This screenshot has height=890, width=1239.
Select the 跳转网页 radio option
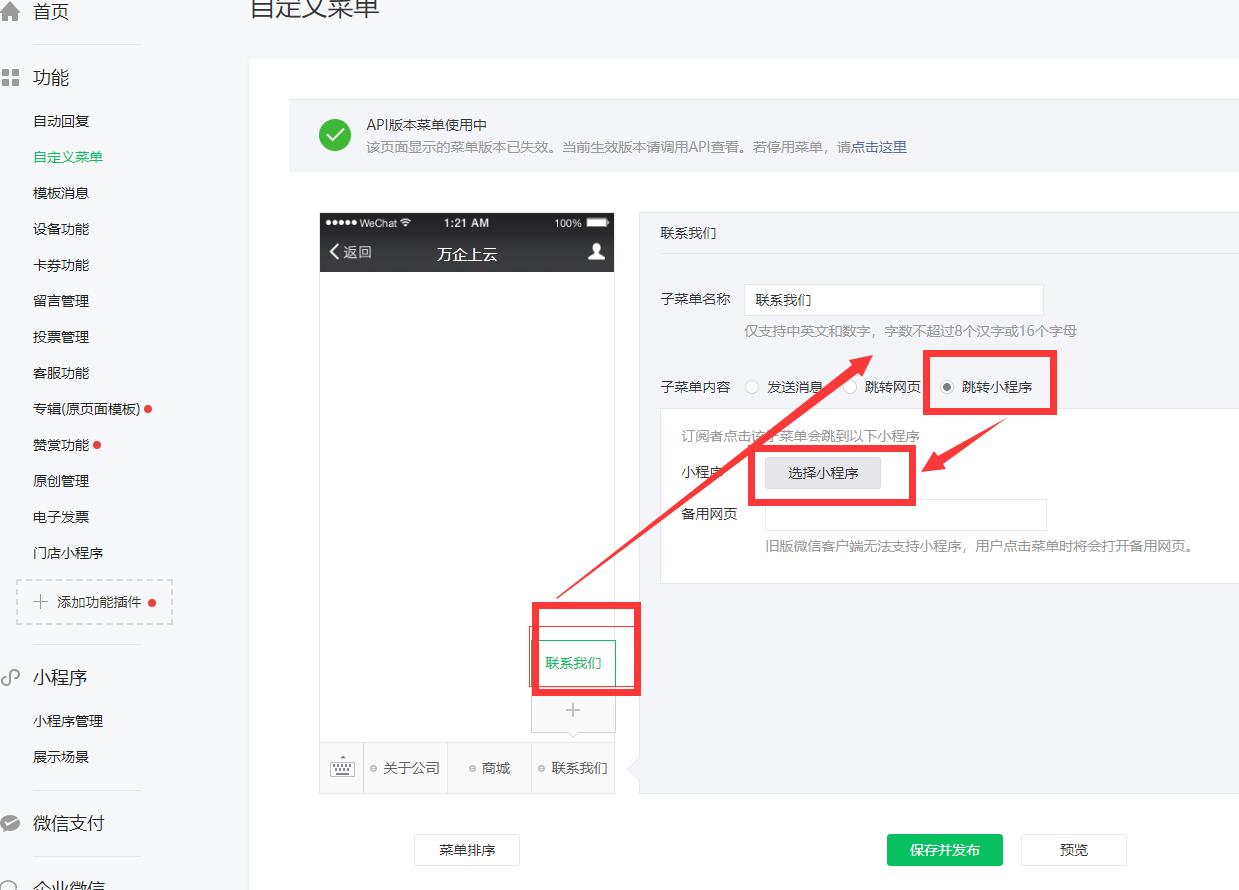(850, 387)
